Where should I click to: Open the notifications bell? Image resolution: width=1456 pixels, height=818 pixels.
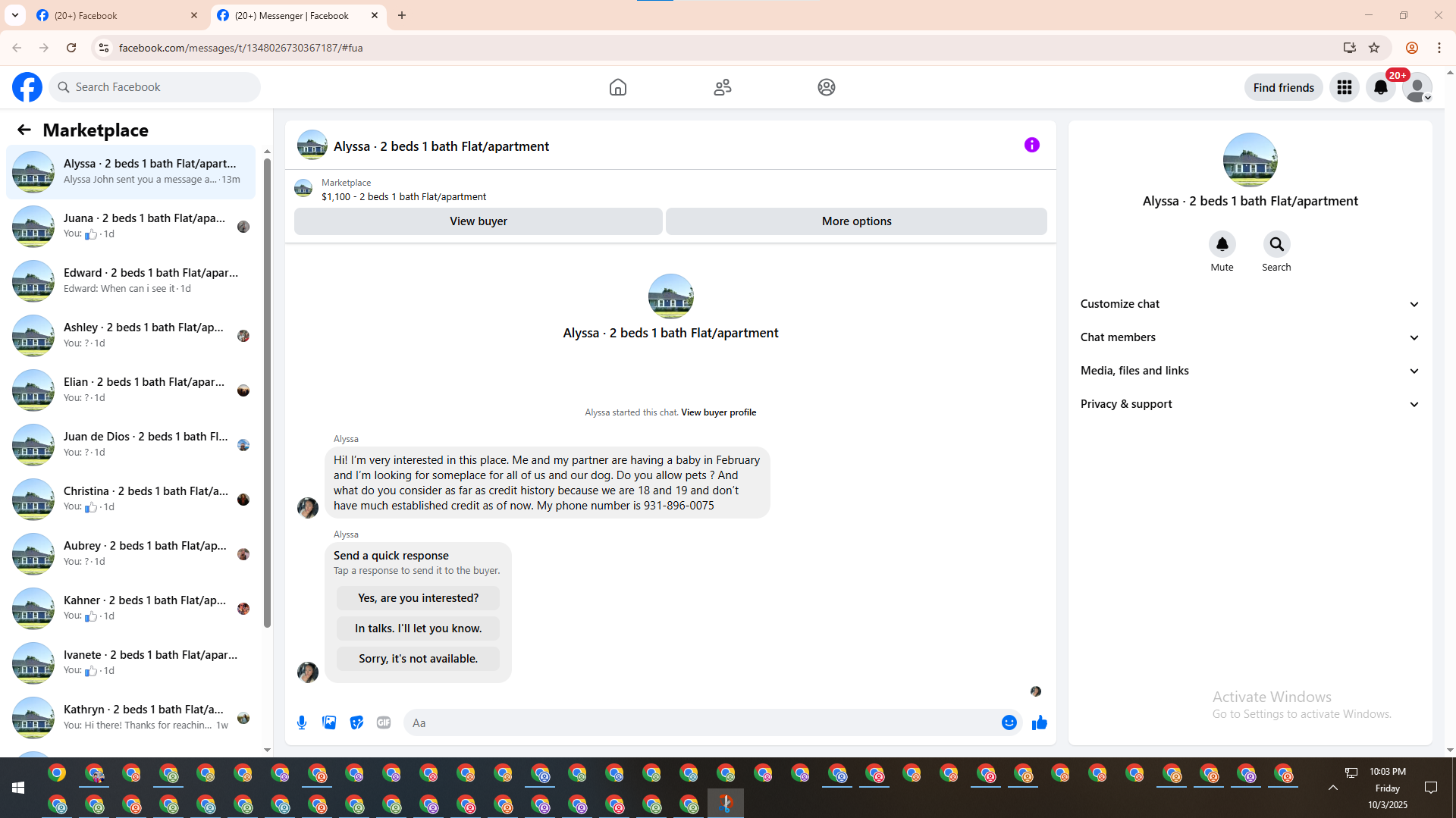[x=1381, y=87]
